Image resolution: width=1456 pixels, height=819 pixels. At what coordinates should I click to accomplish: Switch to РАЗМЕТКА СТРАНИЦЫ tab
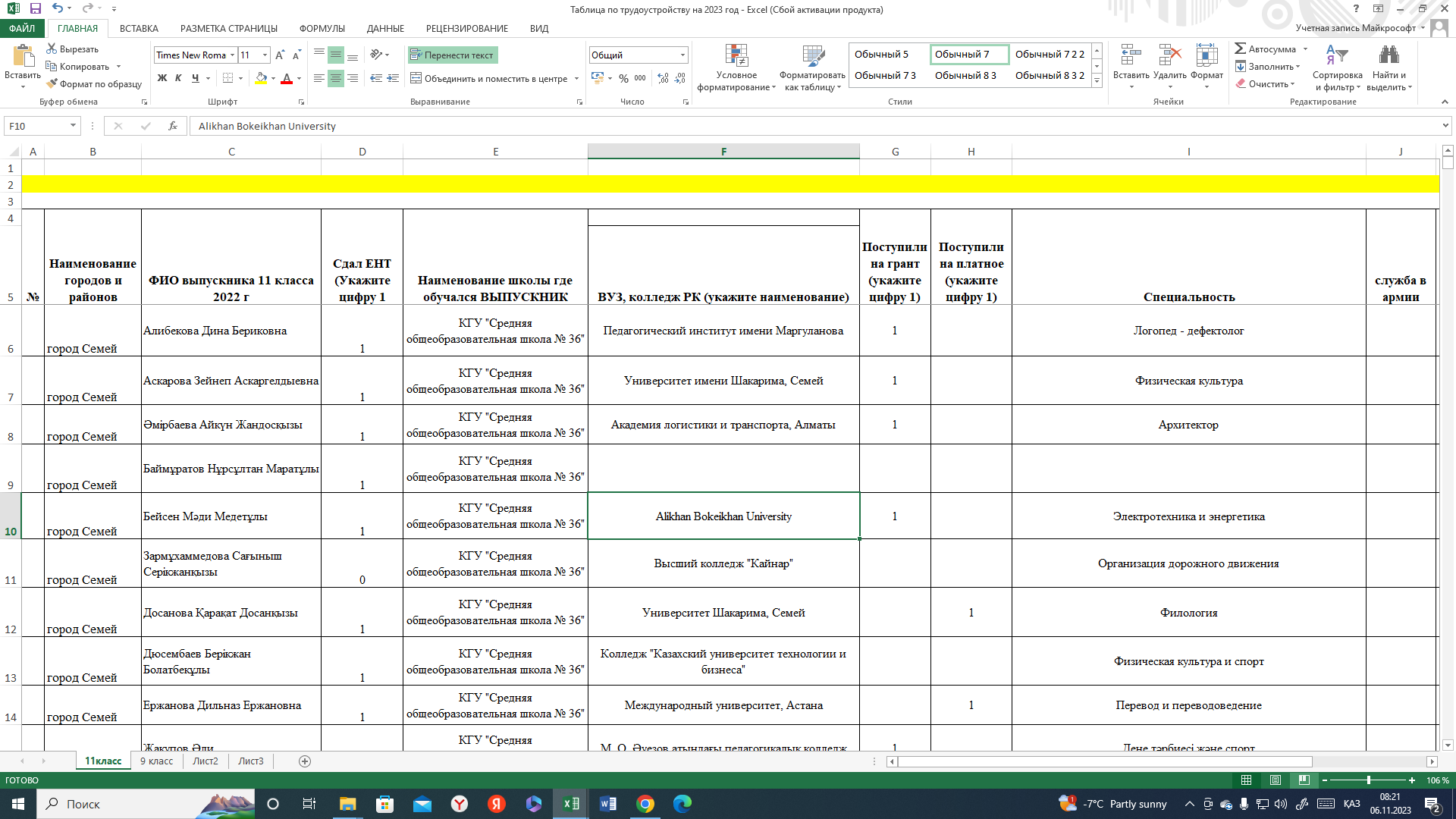(x=229, y=29)
